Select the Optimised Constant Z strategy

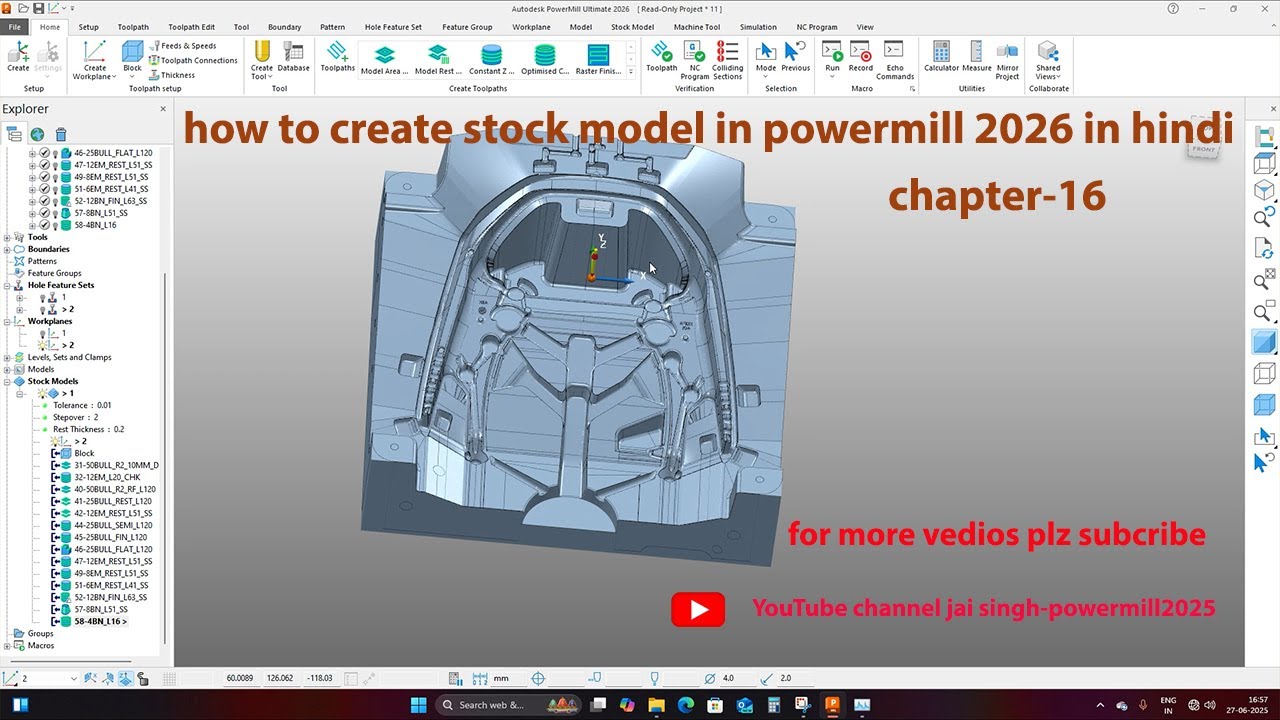coord(545,60)
